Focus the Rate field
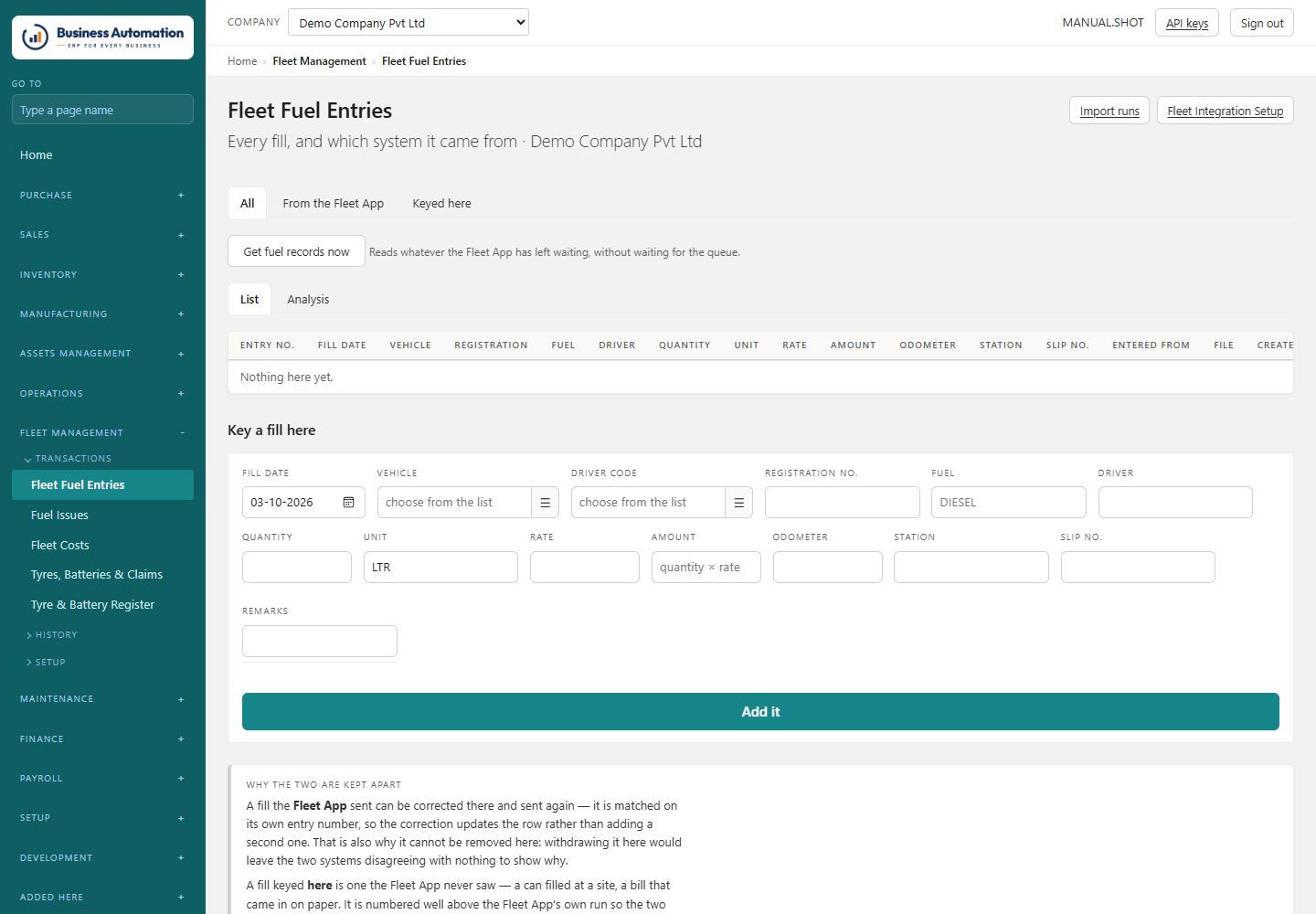Image resolution: width=1316 pixels, height=914 pixels. (x=585, y=568)
